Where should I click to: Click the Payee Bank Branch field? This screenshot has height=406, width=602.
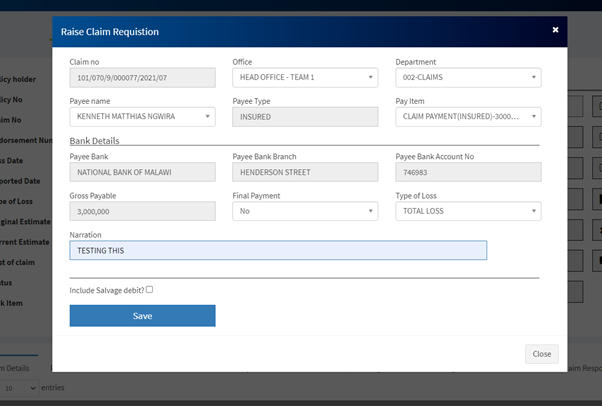coord(305,172)
